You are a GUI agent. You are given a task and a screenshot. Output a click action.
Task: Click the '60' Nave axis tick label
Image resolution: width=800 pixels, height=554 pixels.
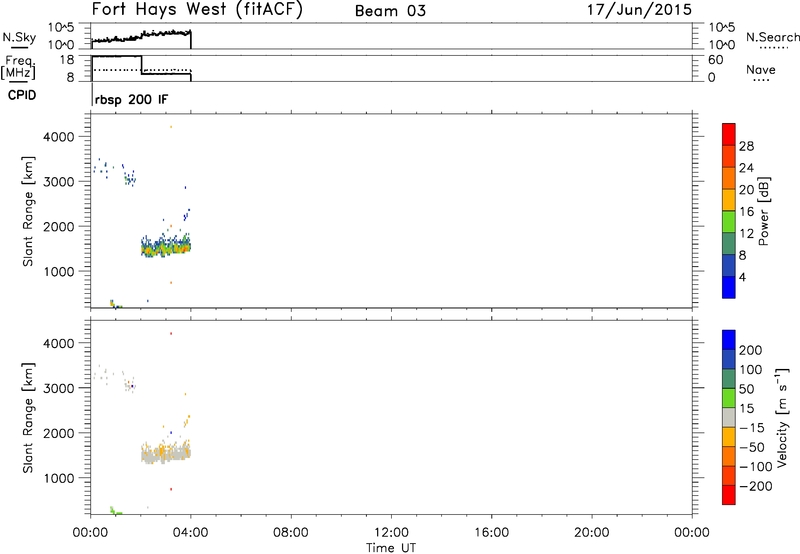[716, 60]
